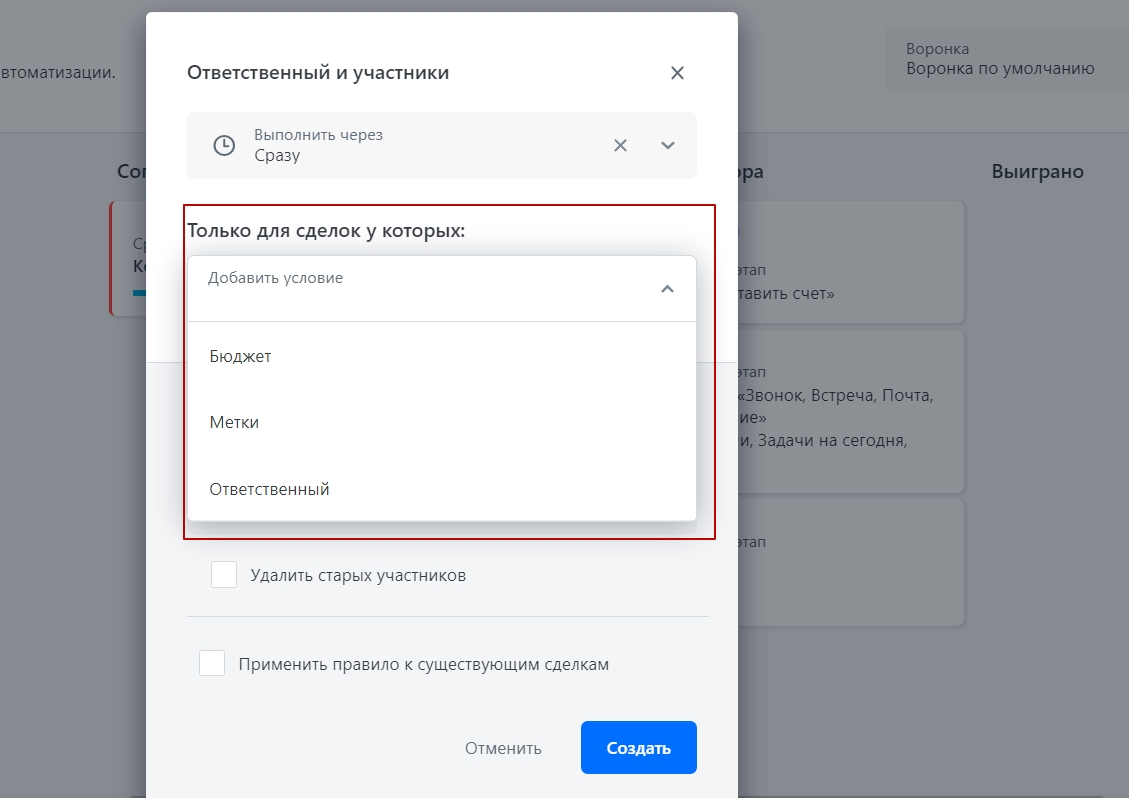Tick the Удалить старых участников checkbox
This screenshot has height=798, width=1129.
(x=224, y=575)
